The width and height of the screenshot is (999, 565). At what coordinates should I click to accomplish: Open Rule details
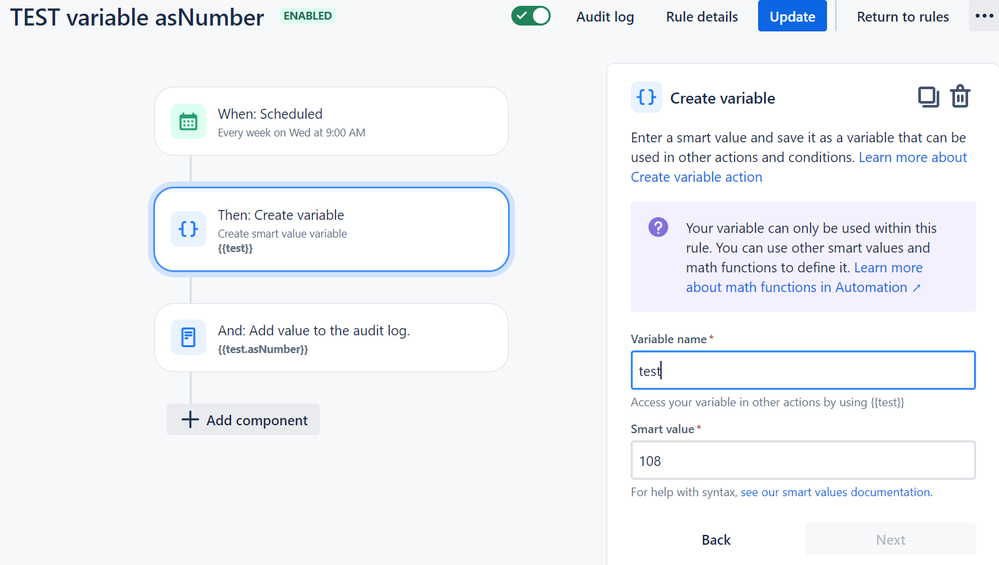[x=702, y=17]
